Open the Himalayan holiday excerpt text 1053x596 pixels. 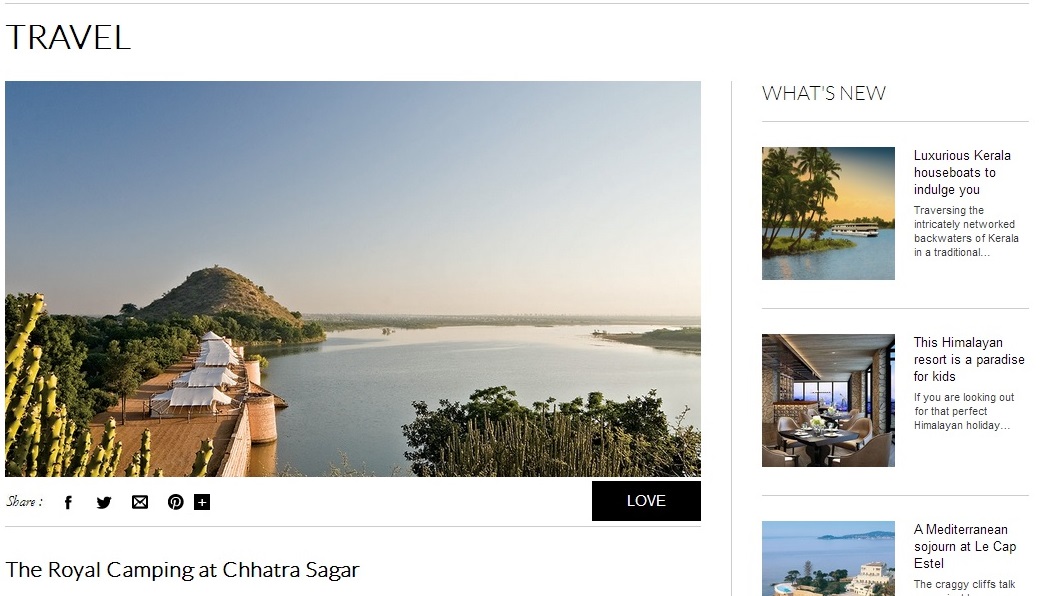tap(964, 411)
